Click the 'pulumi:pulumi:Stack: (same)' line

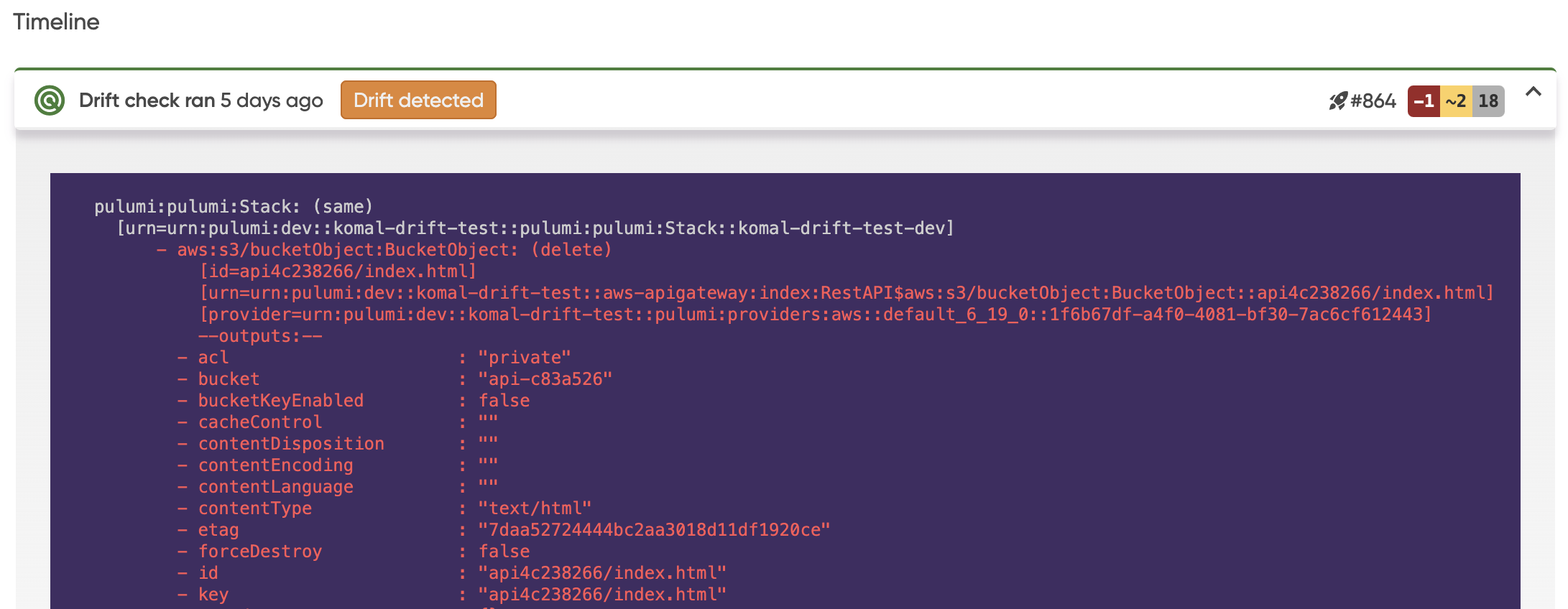point(234,207)
